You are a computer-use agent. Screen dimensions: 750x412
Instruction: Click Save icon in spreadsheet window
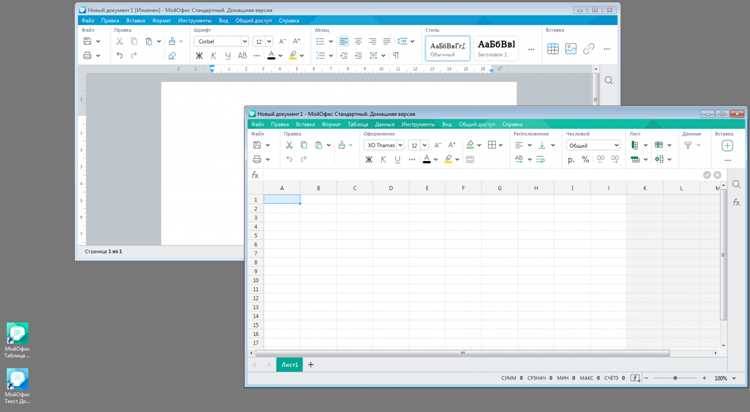257,145
